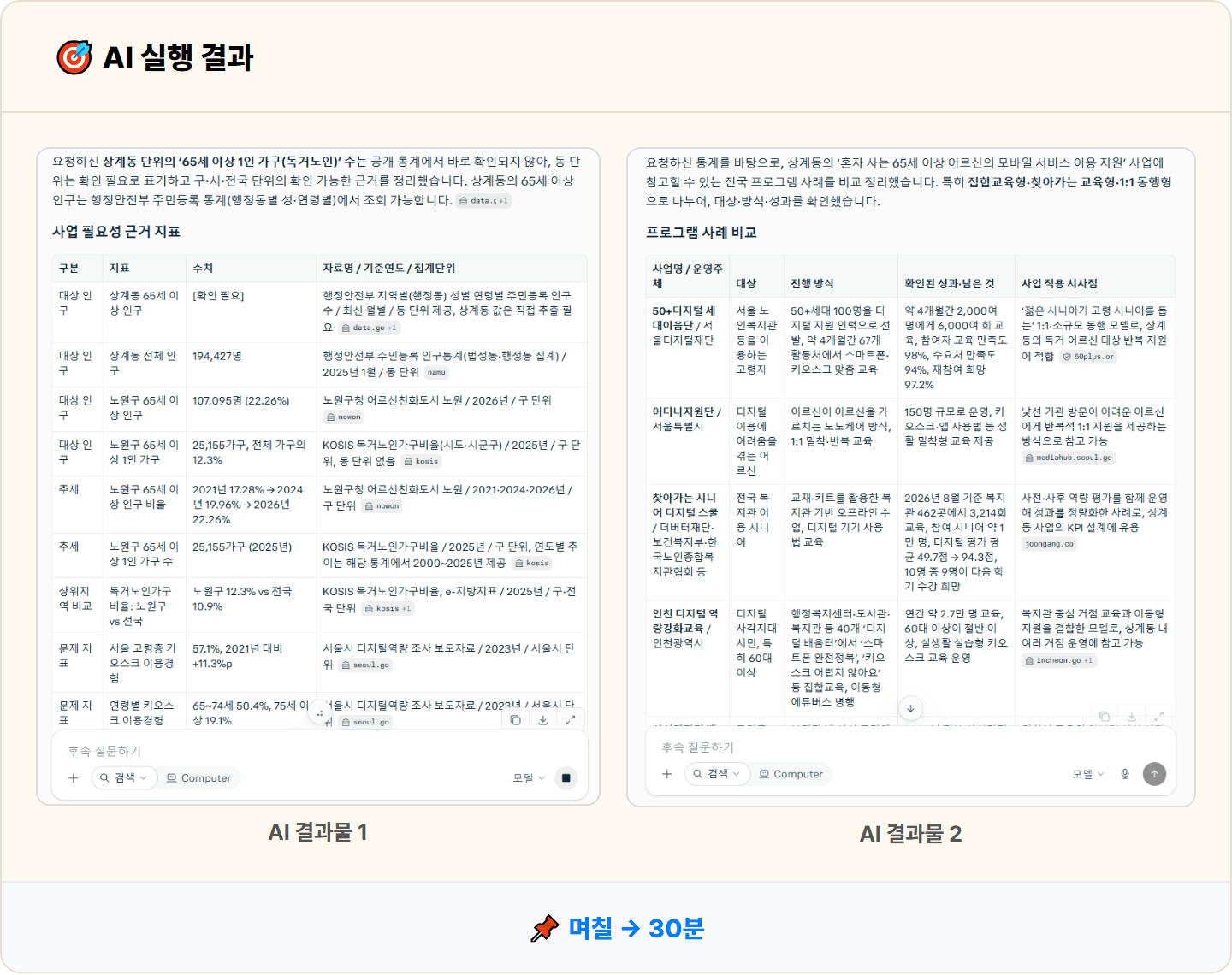Click the 찾아가는 시니어 디지털 스쿨 row title
Viewport: 1232px width, 975px height.
[685, 505]
